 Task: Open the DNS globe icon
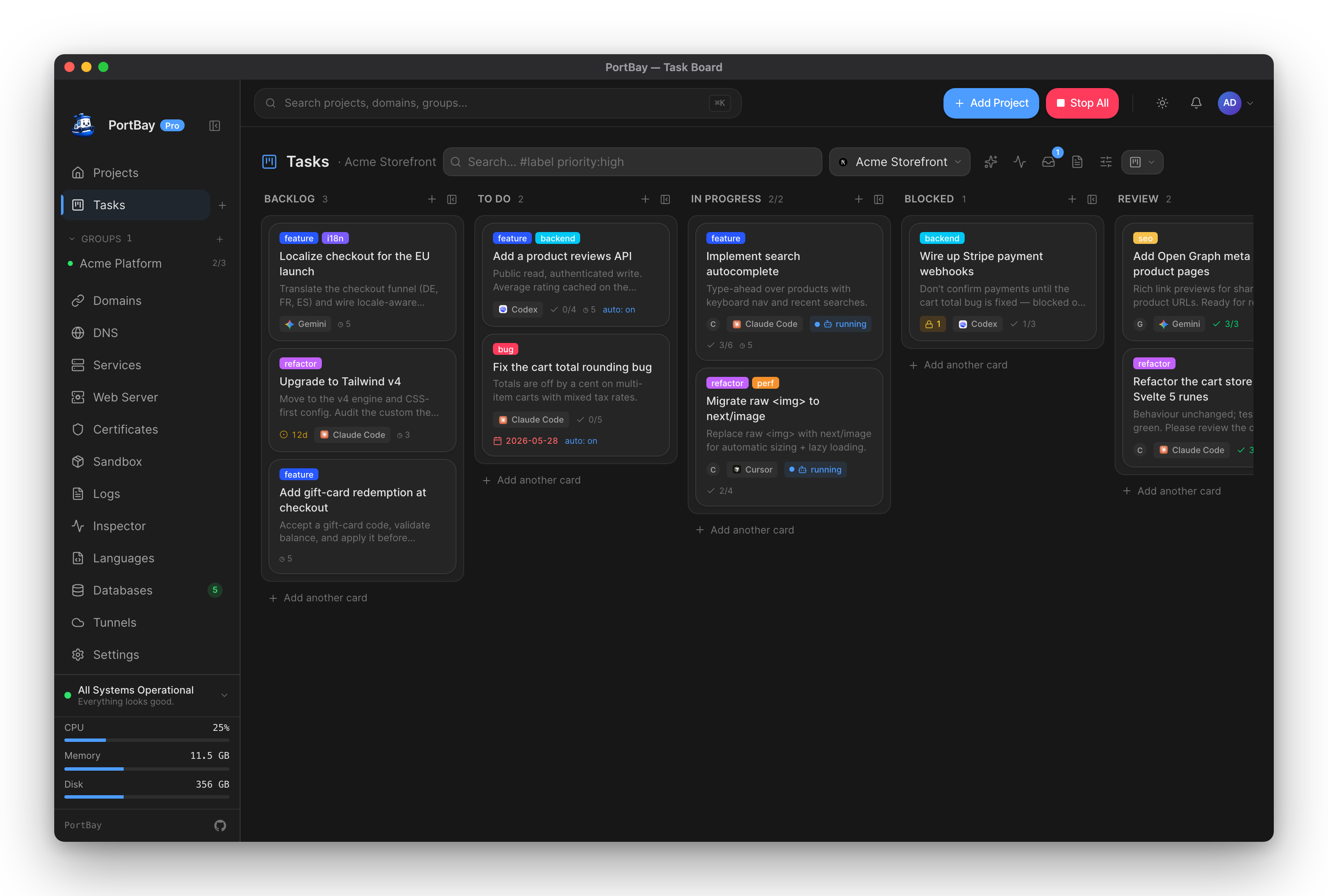(x=78, y=332)
